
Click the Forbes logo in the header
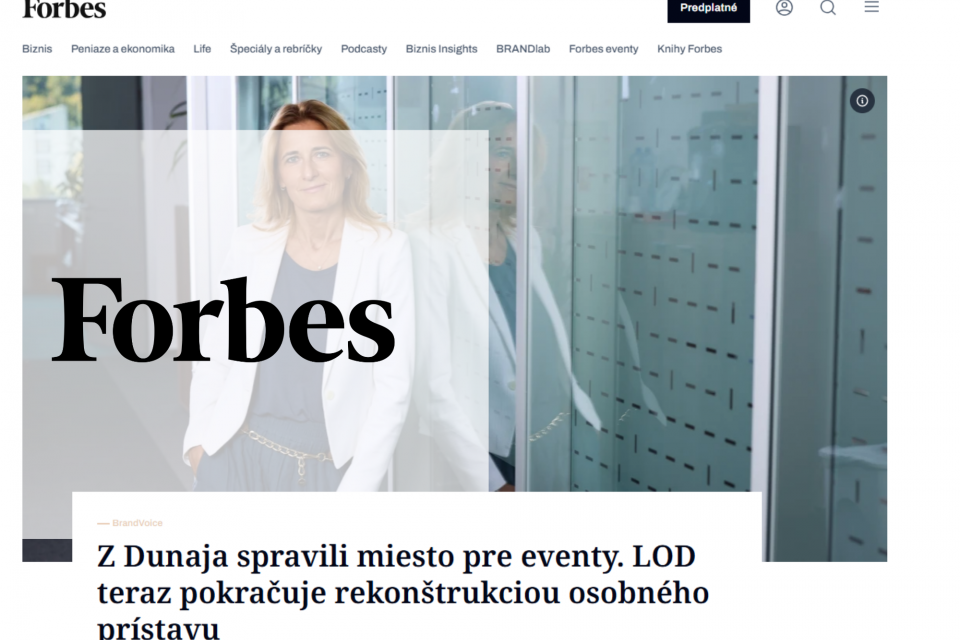(x=64, y=9)
